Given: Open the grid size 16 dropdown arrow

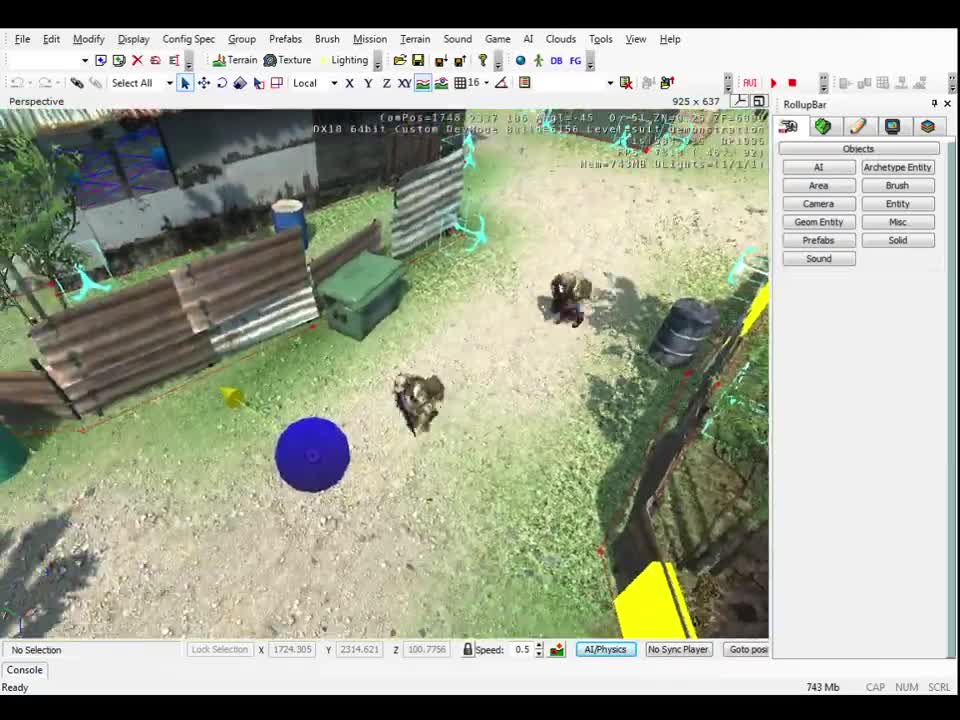Looking at the screenshot, I should point(487,83).
